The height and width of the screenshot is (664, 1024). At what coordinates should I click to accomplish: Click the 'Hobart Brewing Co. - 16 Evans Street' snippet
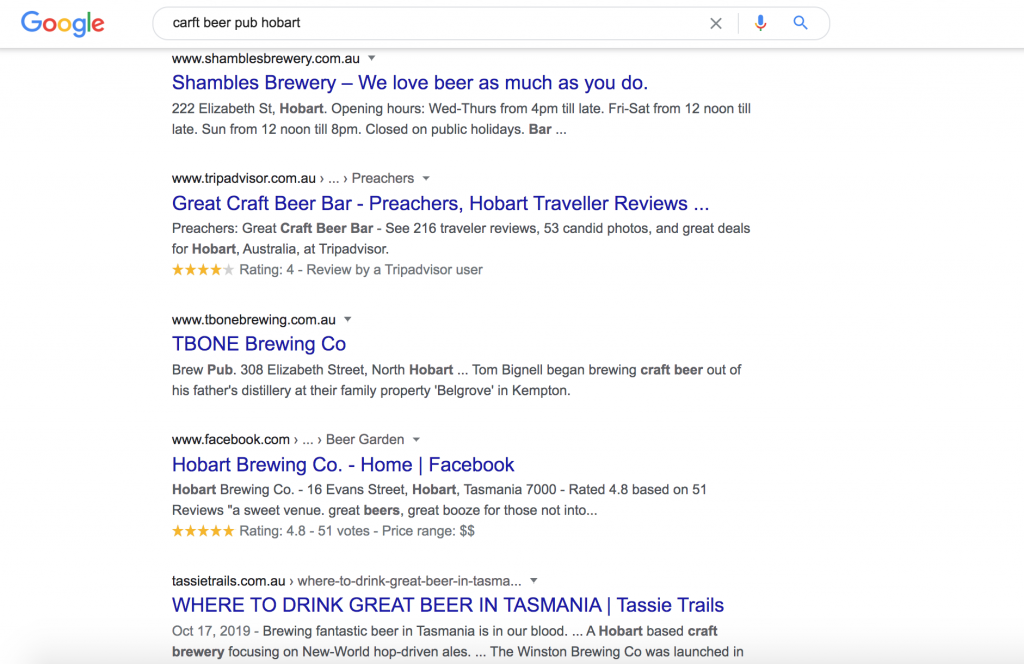tap(439, 499)
